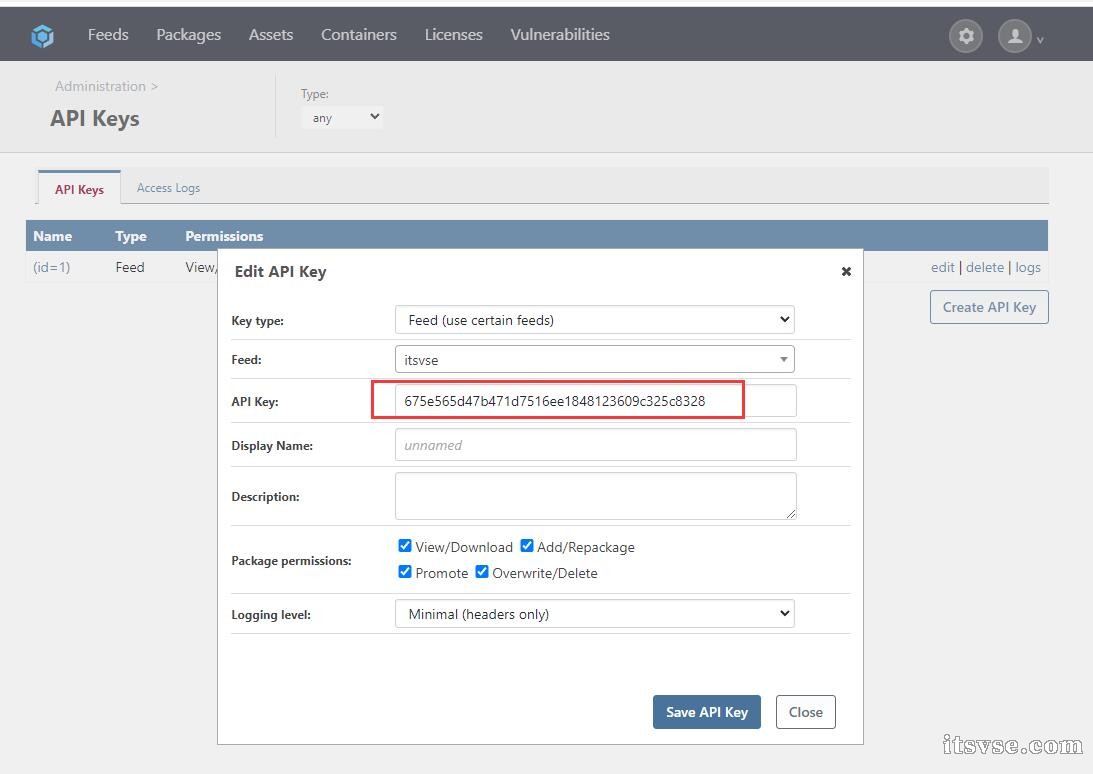
Task: Go to Administration breadcrumb link
Action: click(x=100, y=86)
